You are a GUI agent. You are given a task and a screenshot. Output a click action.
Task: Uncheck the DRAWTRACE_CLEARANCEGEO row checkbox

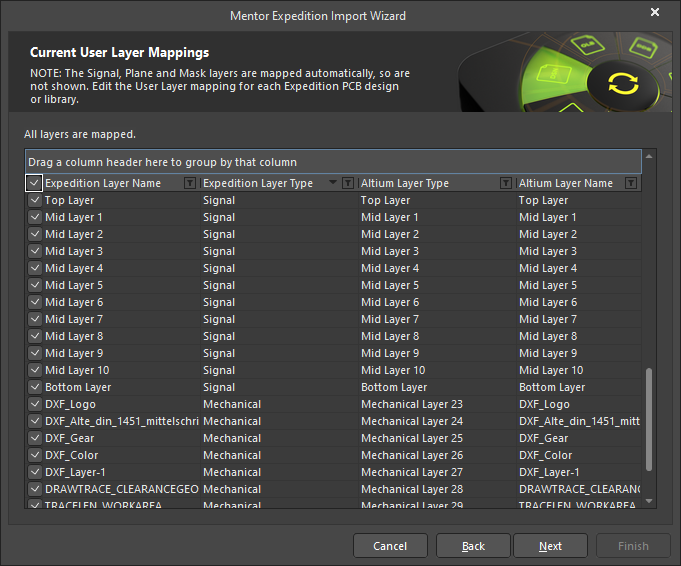click(x=35, y=489)
